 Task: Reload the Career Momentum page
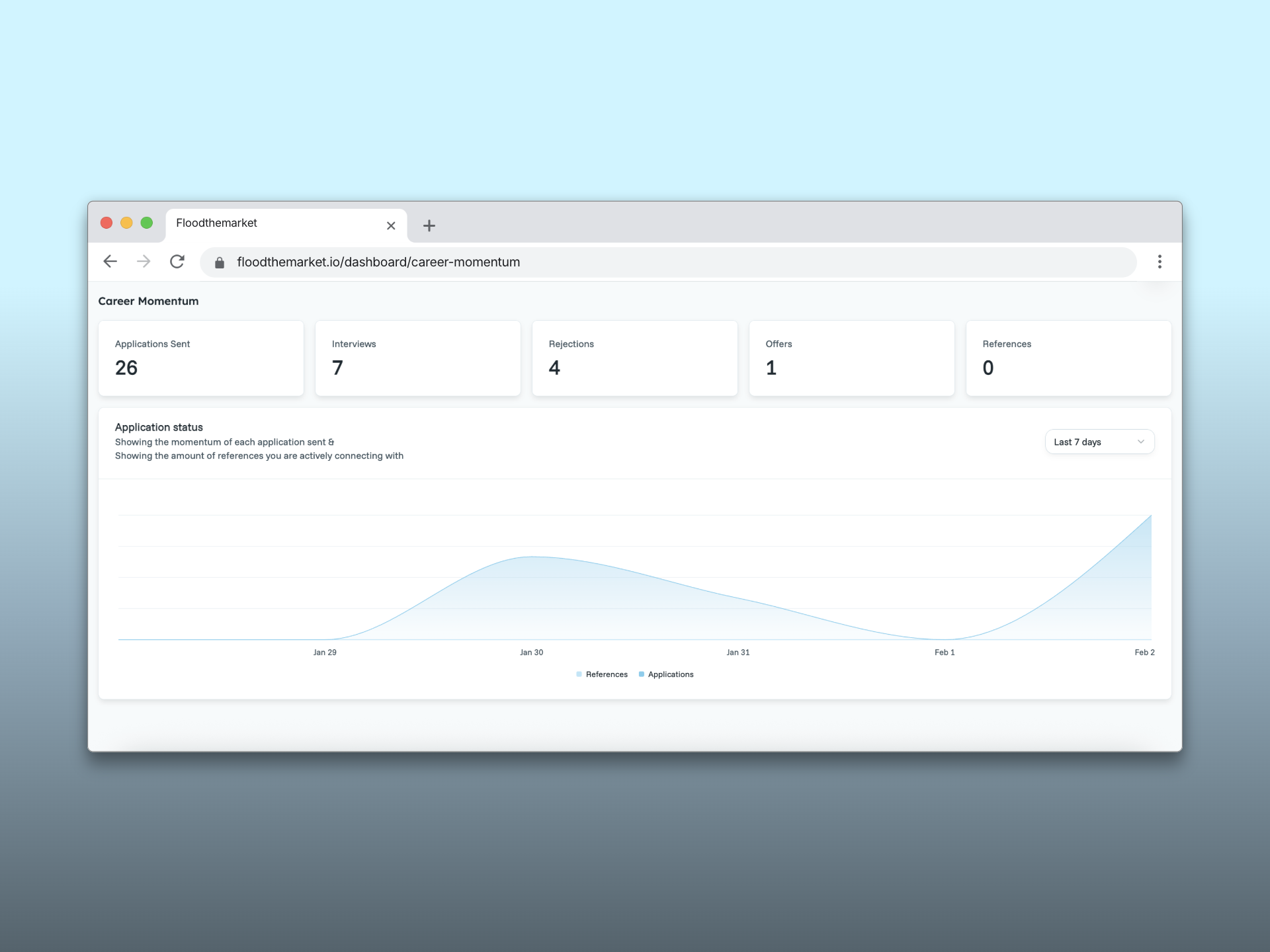click(x=177, y=261)
